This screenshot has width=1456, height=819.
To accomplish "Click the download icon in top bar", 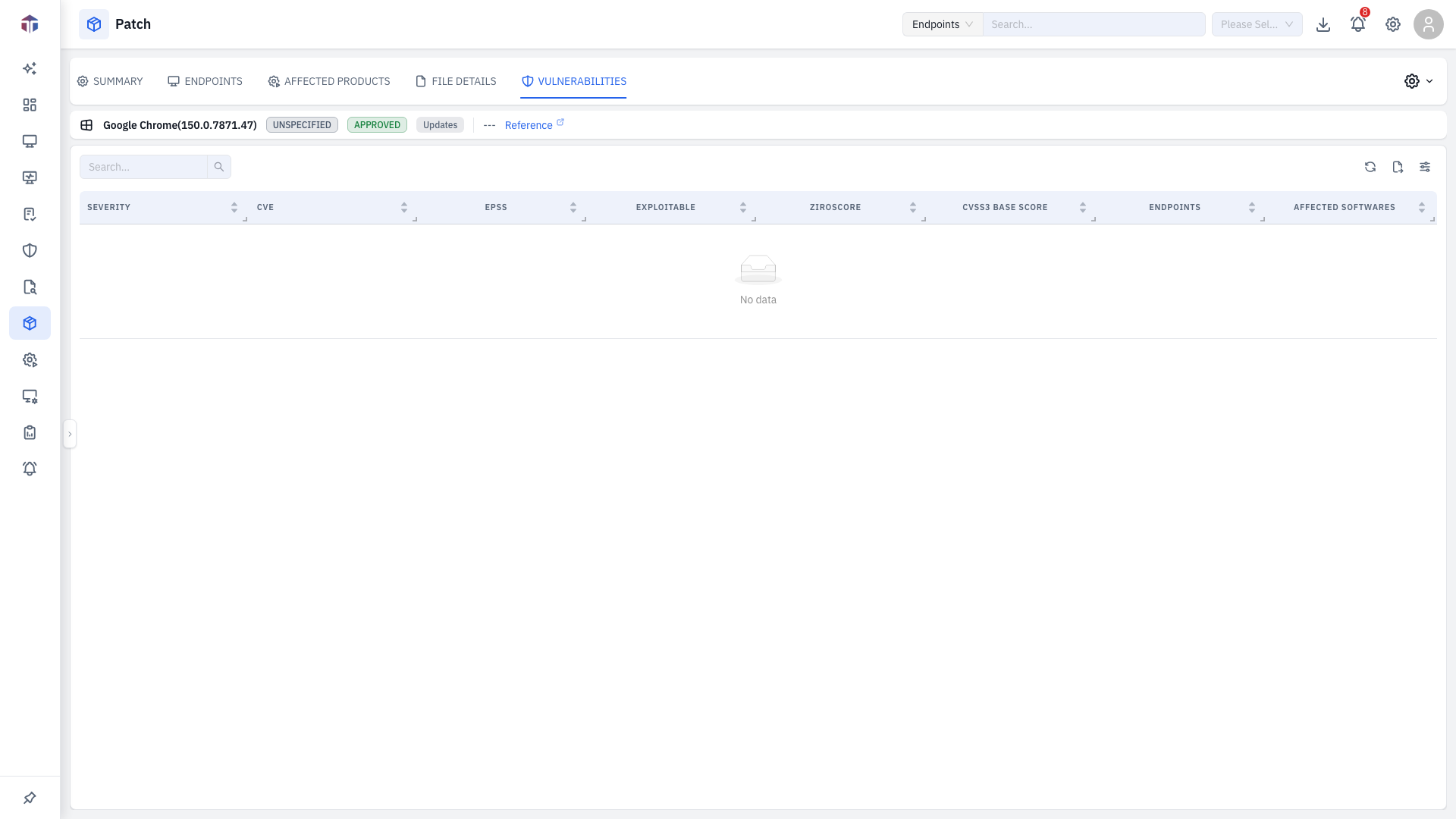I will [1323, 24].
